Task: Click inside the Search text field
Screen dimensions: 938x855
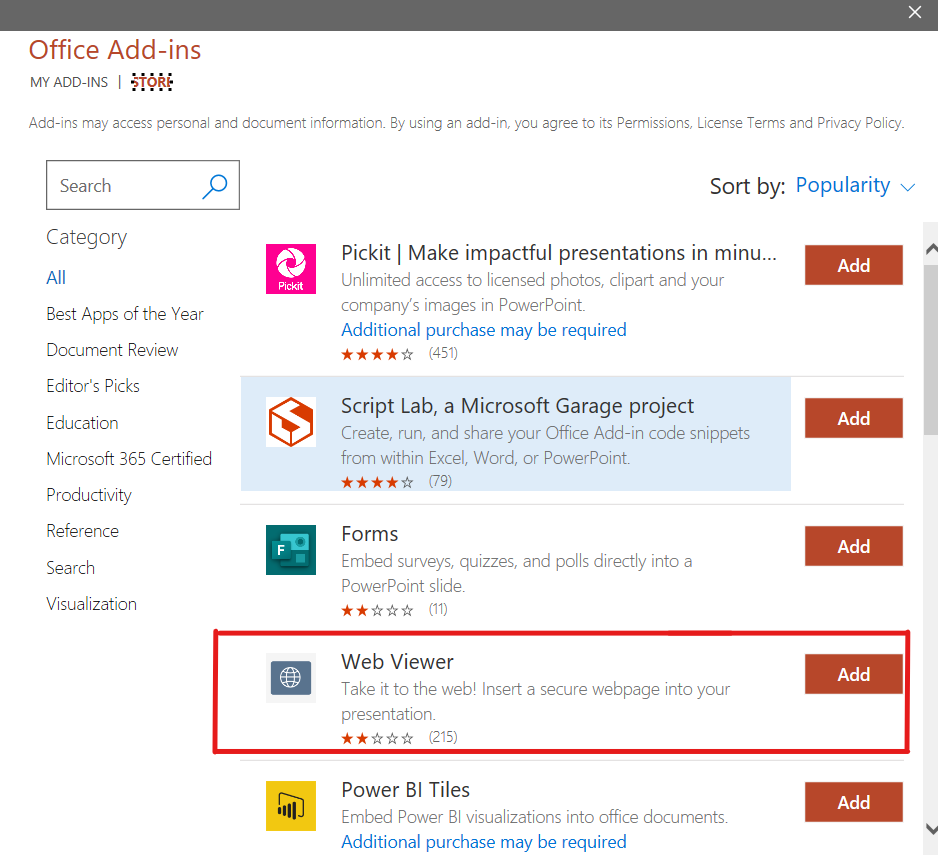Action: 120,186
